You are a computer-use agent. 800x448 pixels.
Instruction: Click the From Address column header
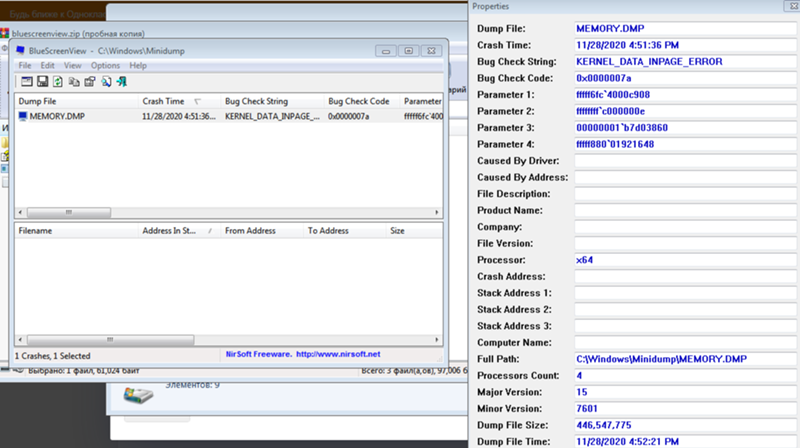coord(262,231)
